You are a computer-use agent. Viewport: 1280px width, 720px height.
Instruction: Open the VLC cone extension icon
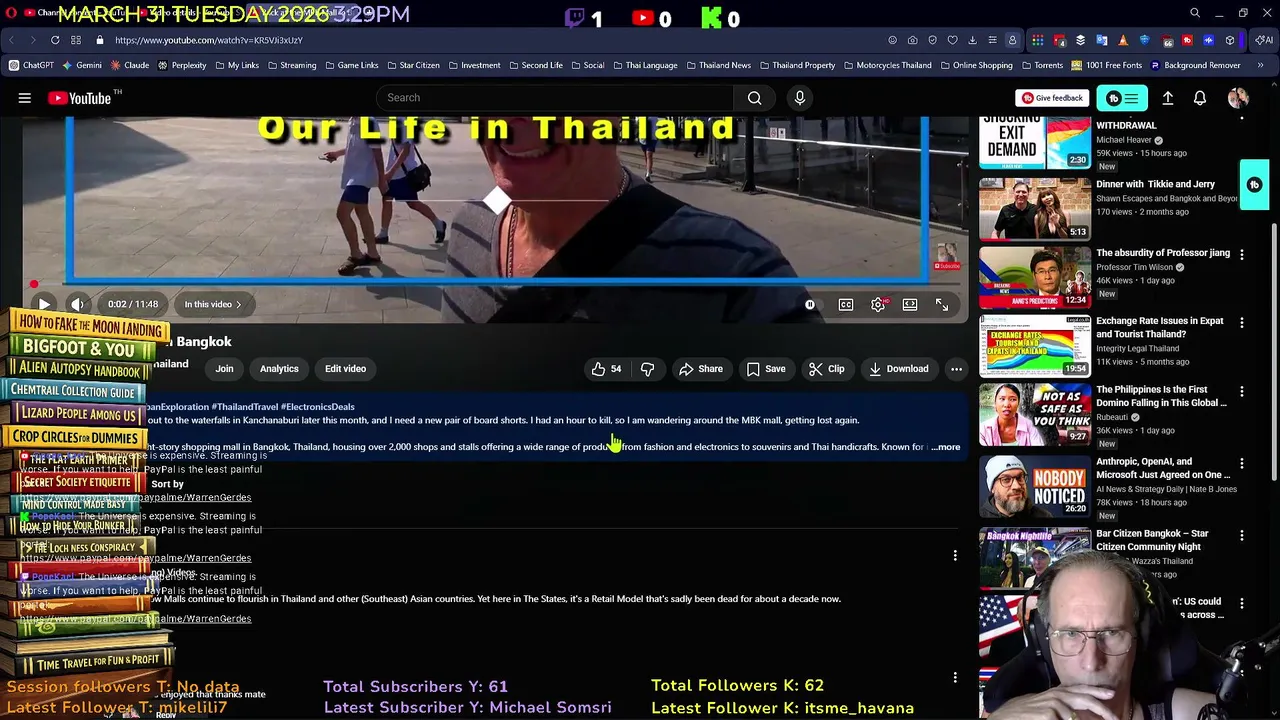[x=1123, y=40]
